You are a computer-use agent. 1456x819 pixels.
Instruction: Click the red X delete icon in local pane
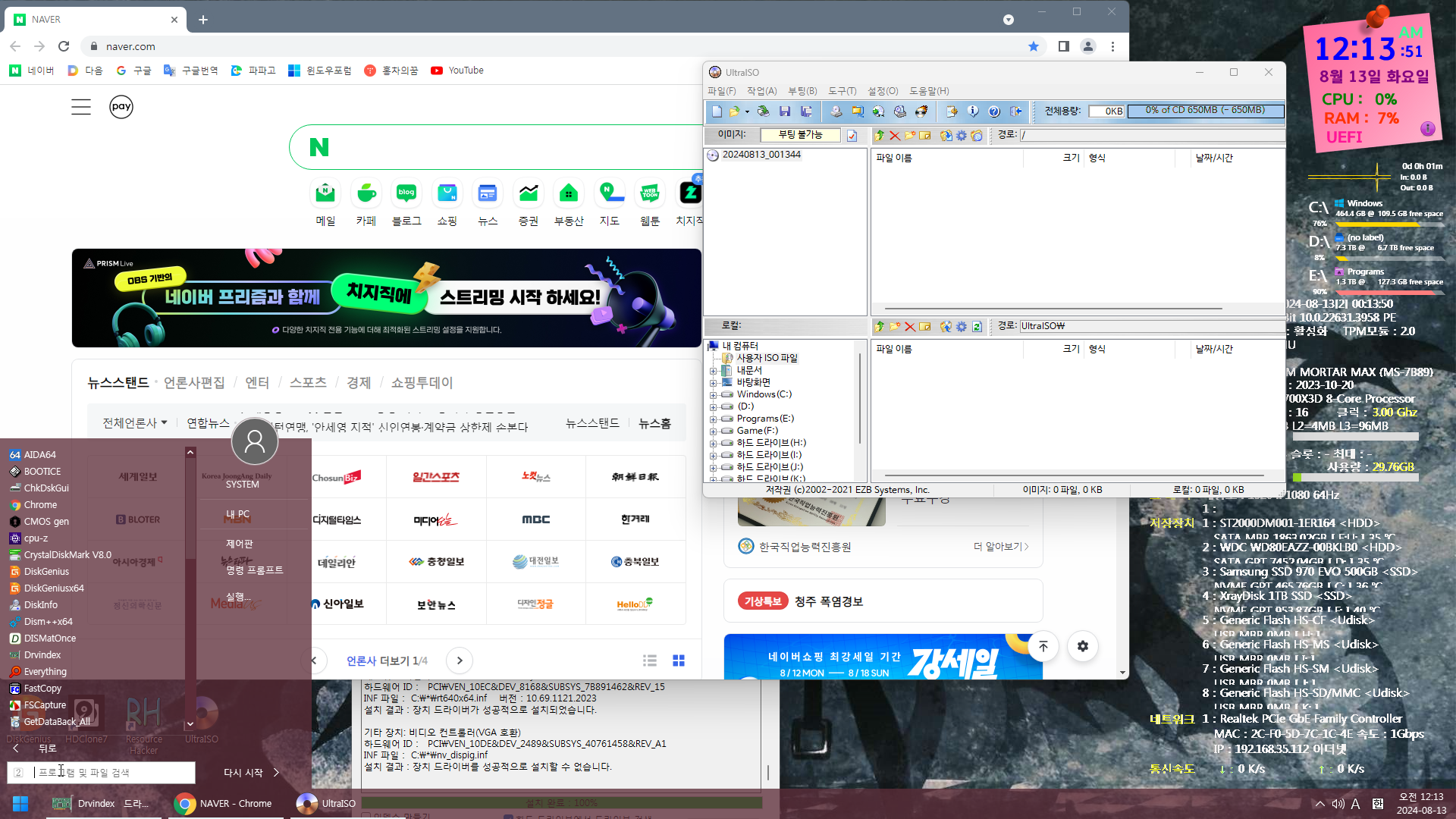910,327
